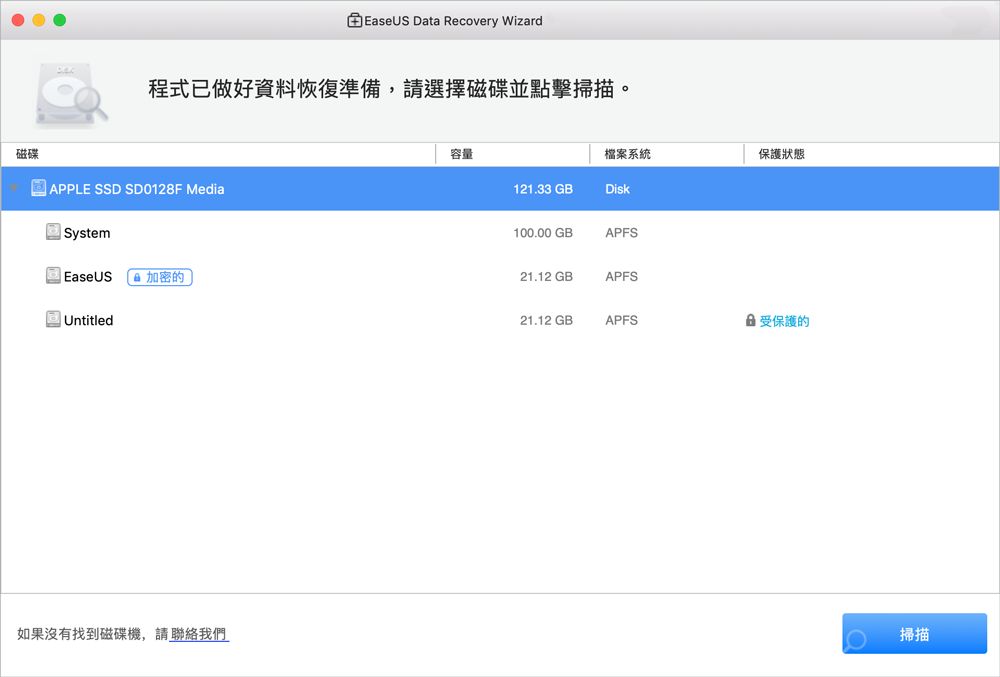Click the 加密的 encrypted badge on EaseUS volume
The image size is (1000, 677).
coord(158,276)
